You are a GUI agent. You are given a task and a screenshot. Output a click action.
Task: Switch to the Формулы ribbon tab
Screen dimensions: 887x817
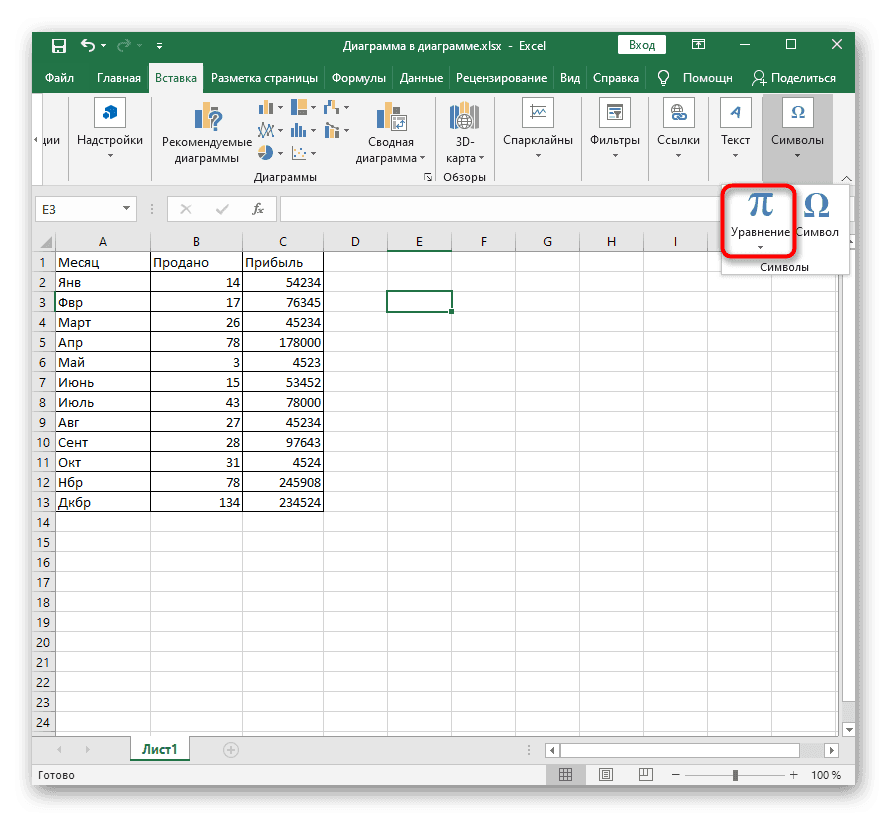click(359, 78)
